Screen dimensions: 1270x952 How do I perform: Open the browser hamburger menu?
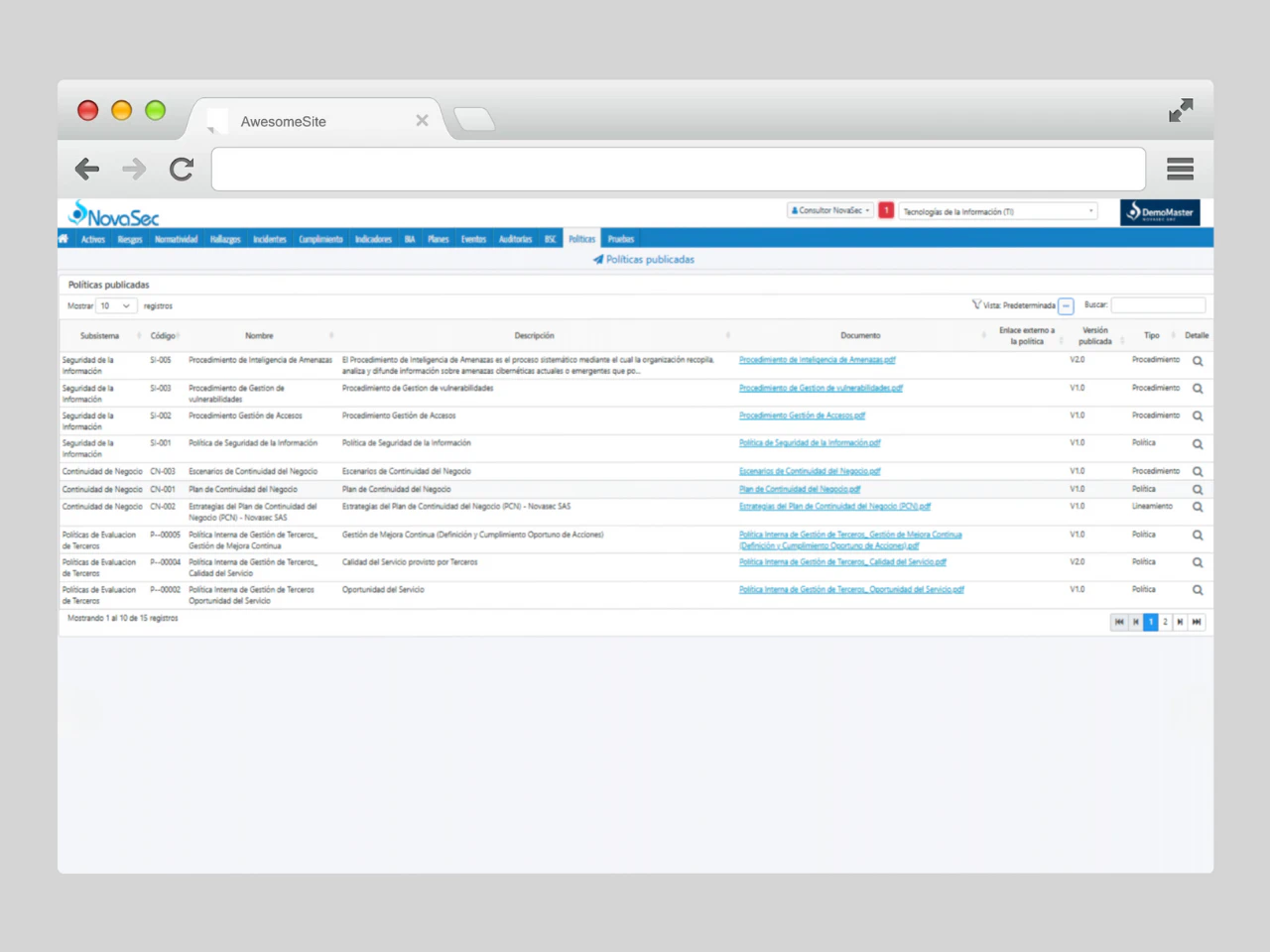1180,169
